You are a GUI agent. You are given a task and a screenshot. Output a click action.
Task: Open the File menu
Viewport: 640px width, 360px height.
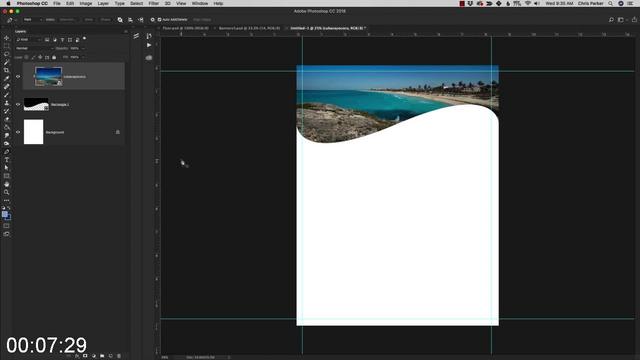[57, 3]
